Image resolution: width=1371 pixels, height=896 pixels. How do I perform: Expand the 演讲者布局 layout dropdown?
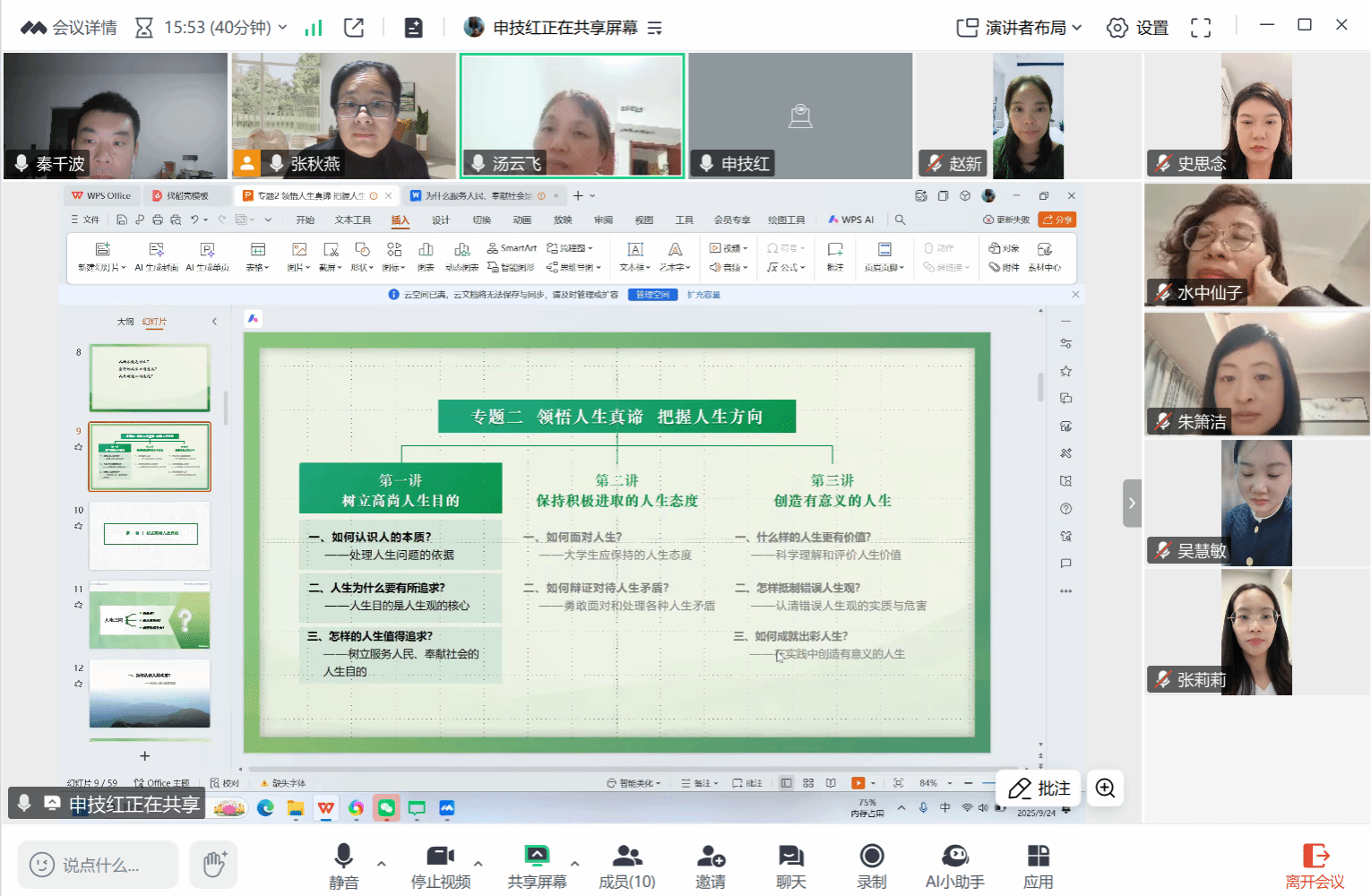click(1020, 28)
